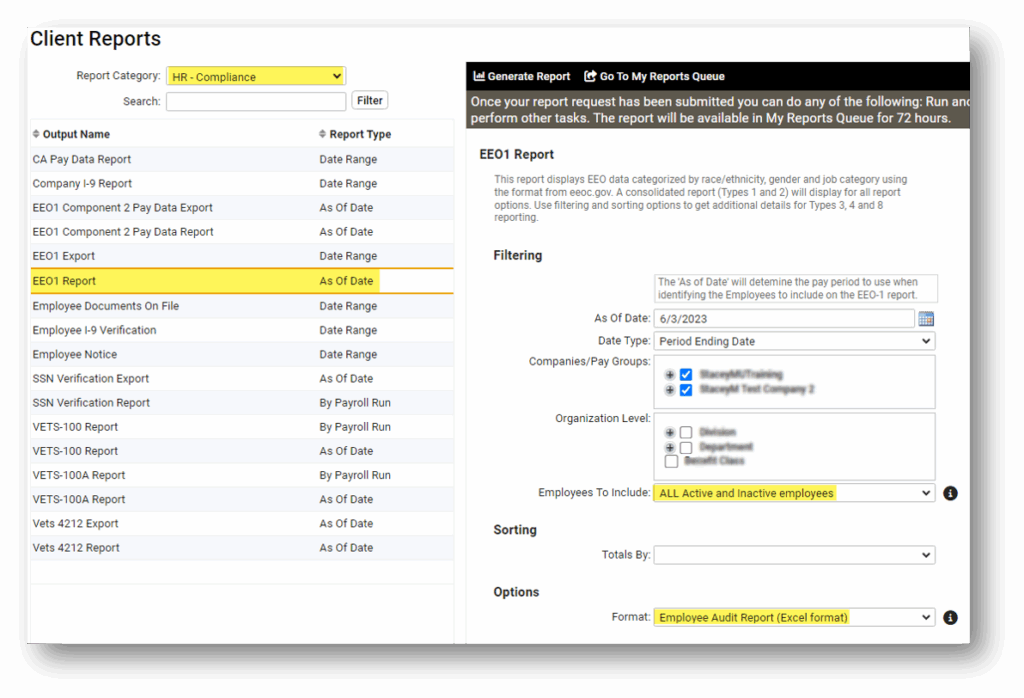Click the Search input field
The height and width of the screenshot is (698, 1024).
(x=256, y=101)
